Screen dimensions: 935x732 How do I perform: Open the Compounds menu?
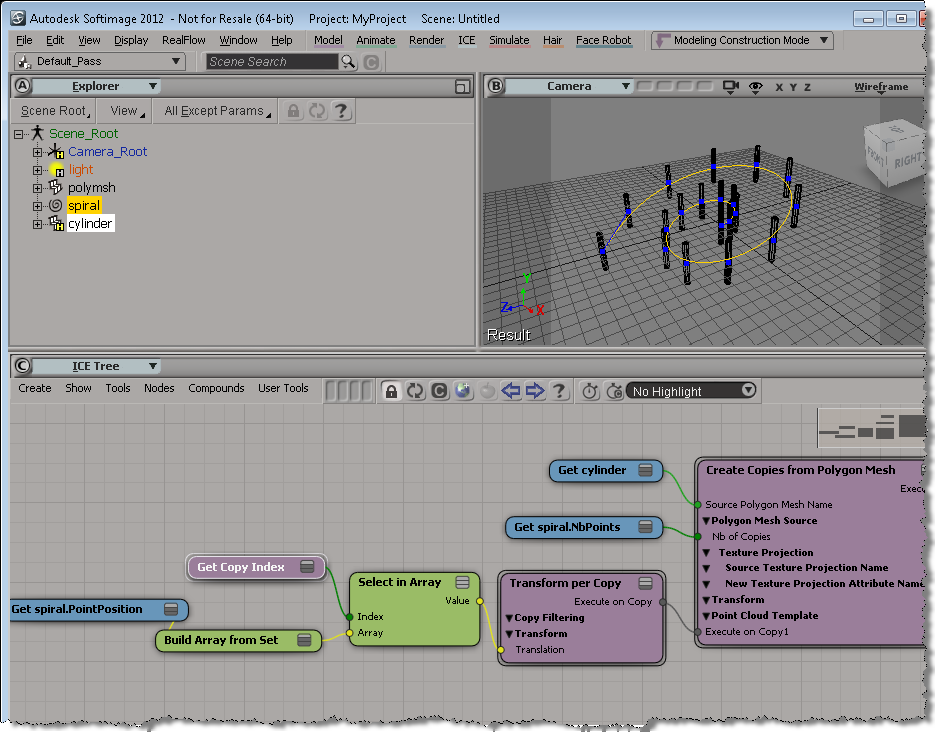216,388
